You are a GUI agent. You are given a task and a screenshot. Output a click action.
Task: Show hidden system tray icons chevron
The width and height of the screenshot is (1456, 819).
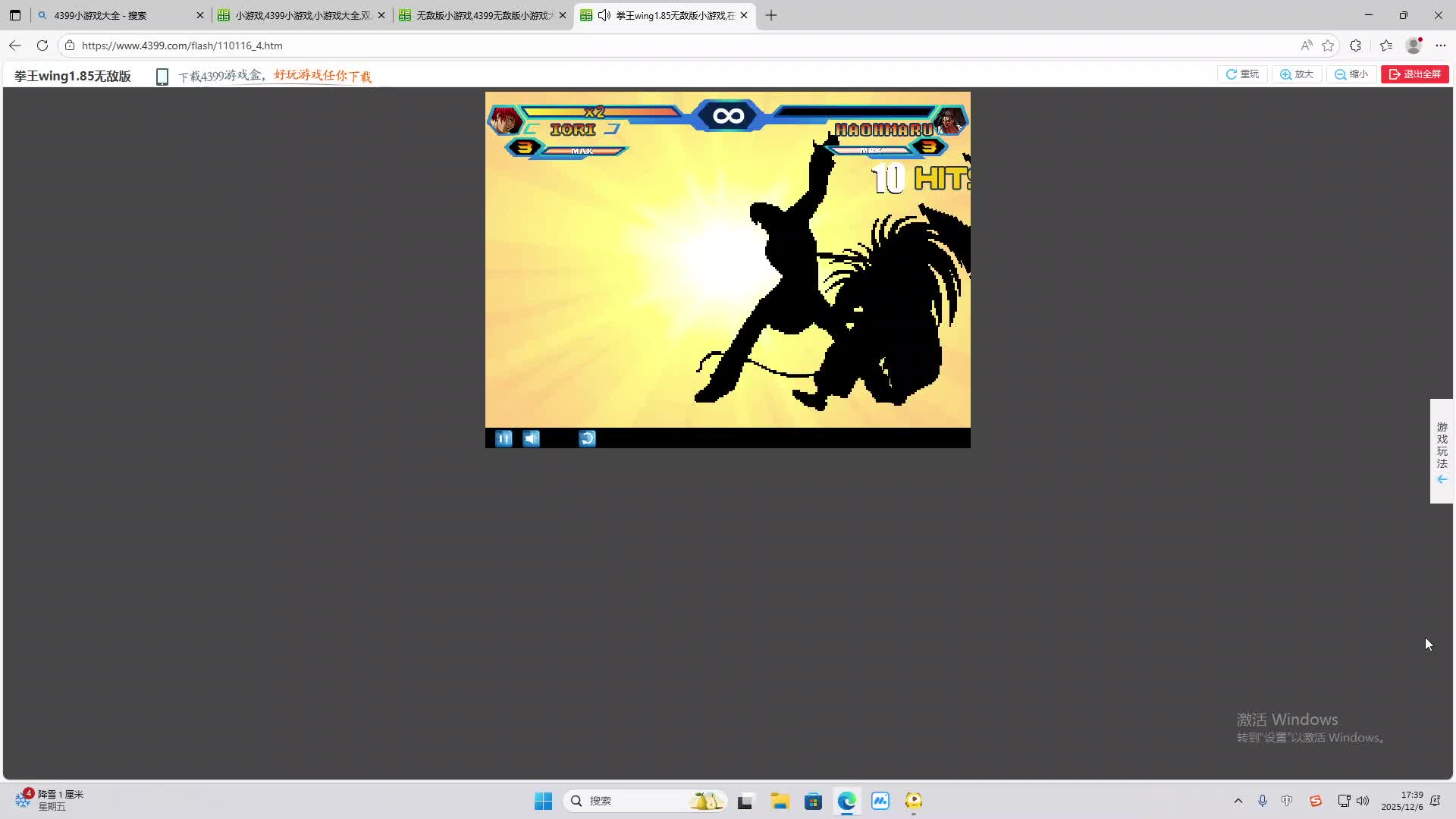pyautogui.click(x=1238, y=801)
